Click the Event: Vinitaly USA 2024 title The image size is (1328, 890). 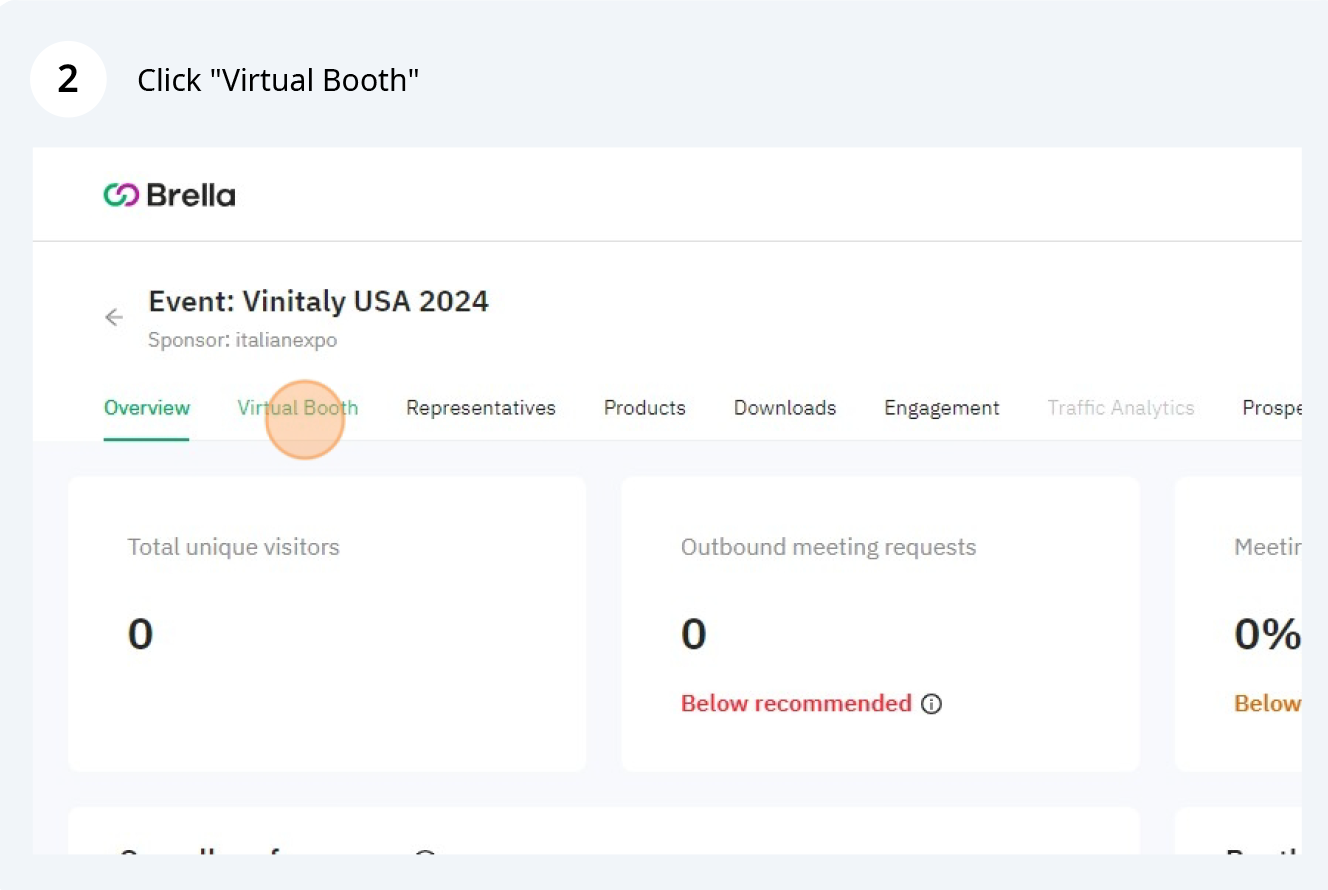click(319, 301)
